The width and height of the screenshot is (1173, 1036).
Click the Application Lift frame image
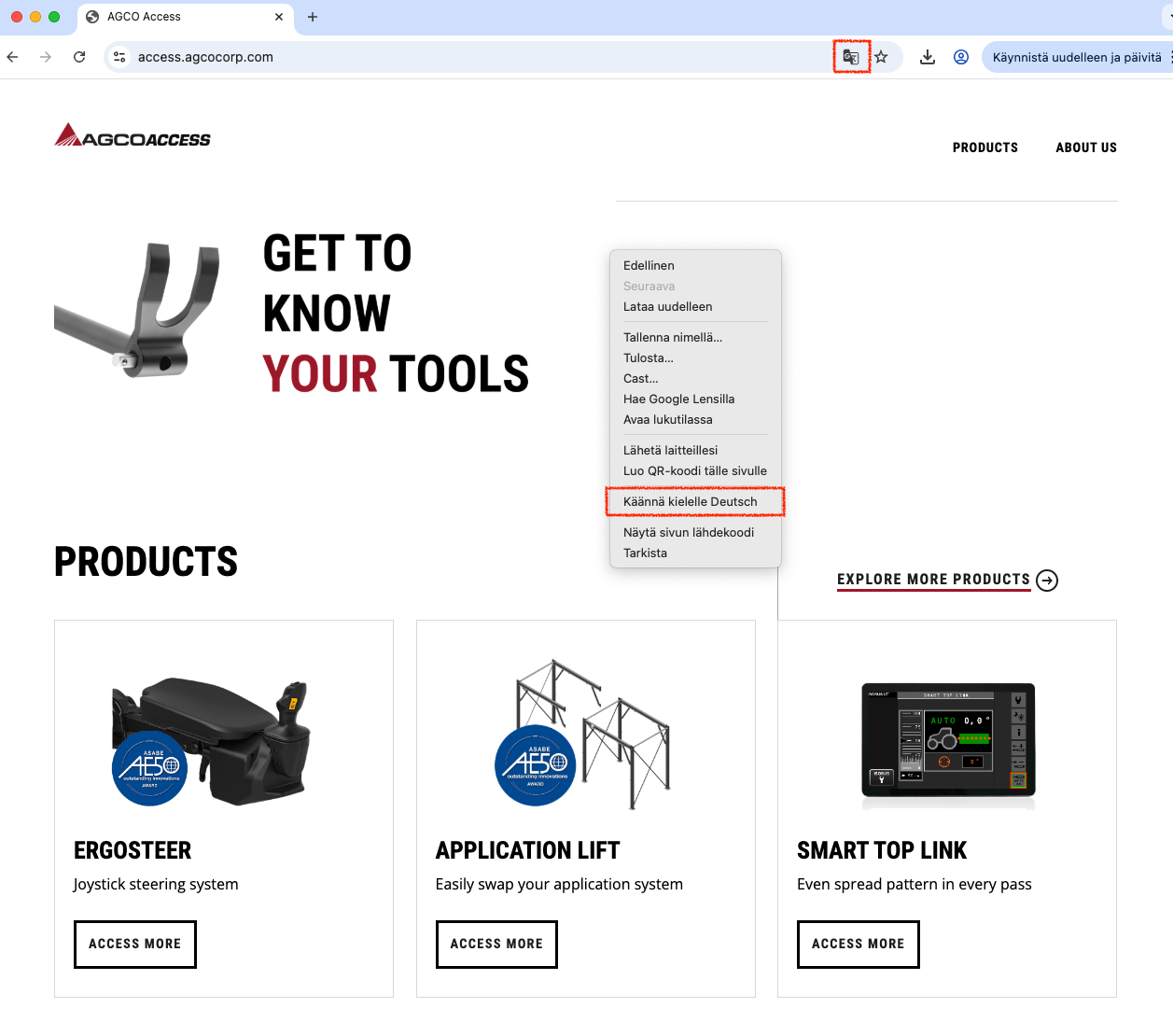582,735
